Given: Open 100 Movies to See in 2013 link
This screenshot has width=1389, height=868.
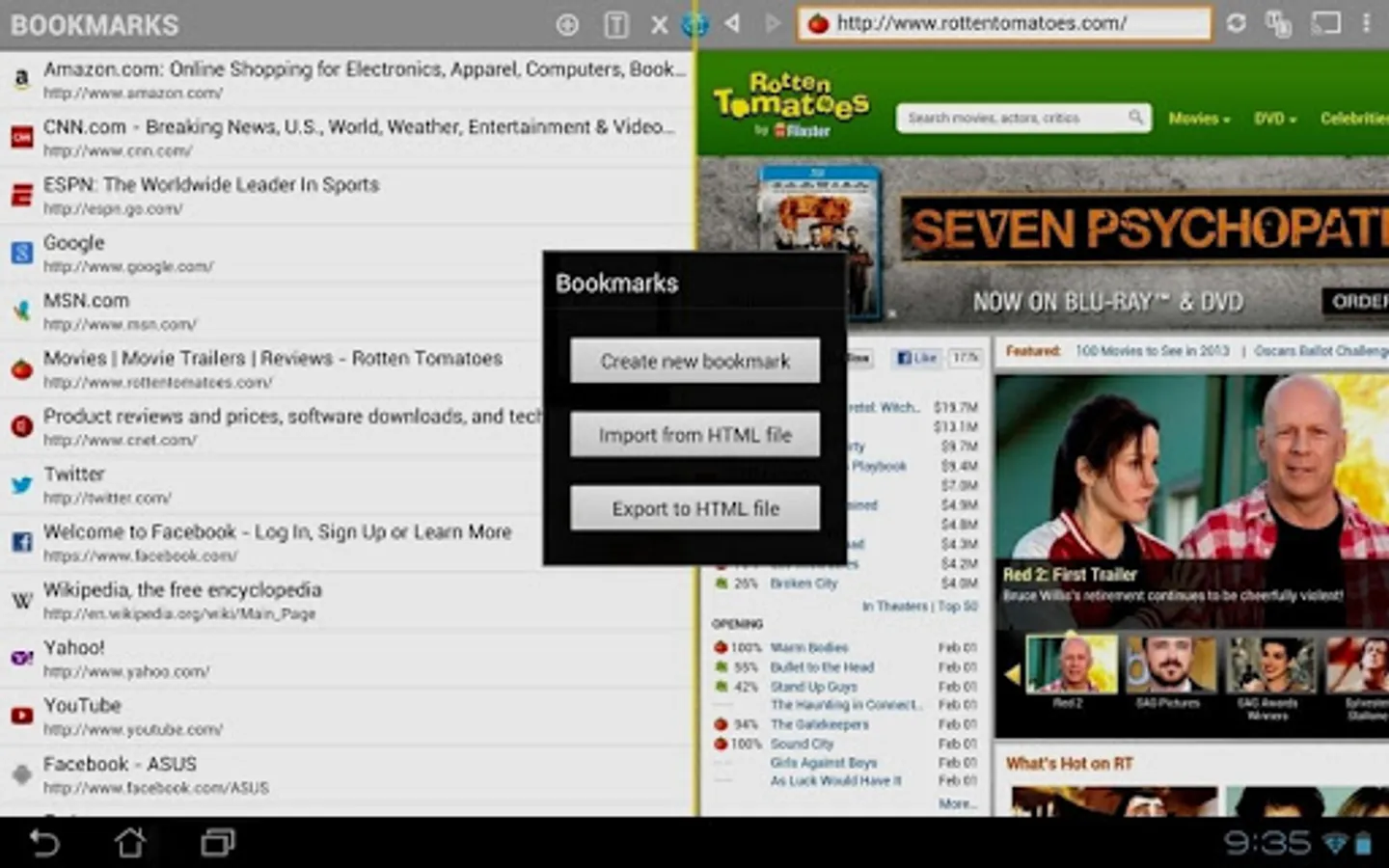Looking at the screenshot, I should [1153, 351].
